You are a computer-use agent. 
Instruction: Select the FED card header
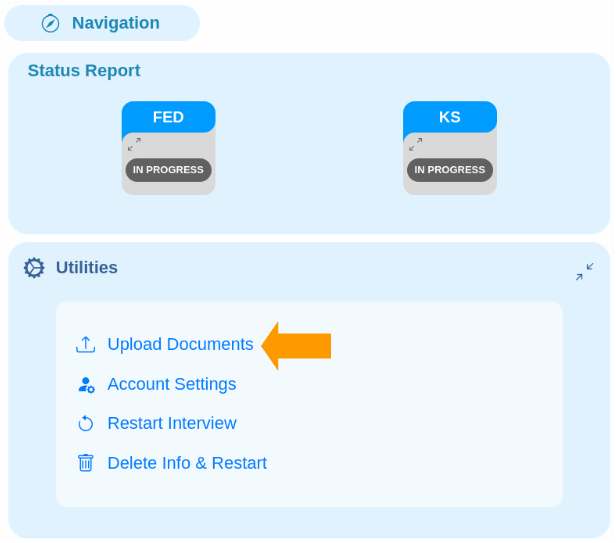pyautogui.click(x=169, y=117)
